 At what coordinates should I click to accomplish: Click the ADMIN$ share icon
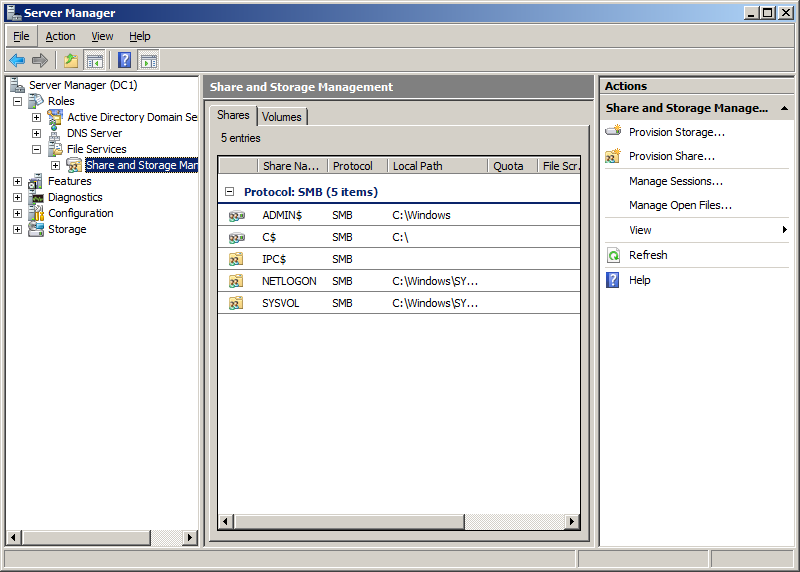click(236, 216)
